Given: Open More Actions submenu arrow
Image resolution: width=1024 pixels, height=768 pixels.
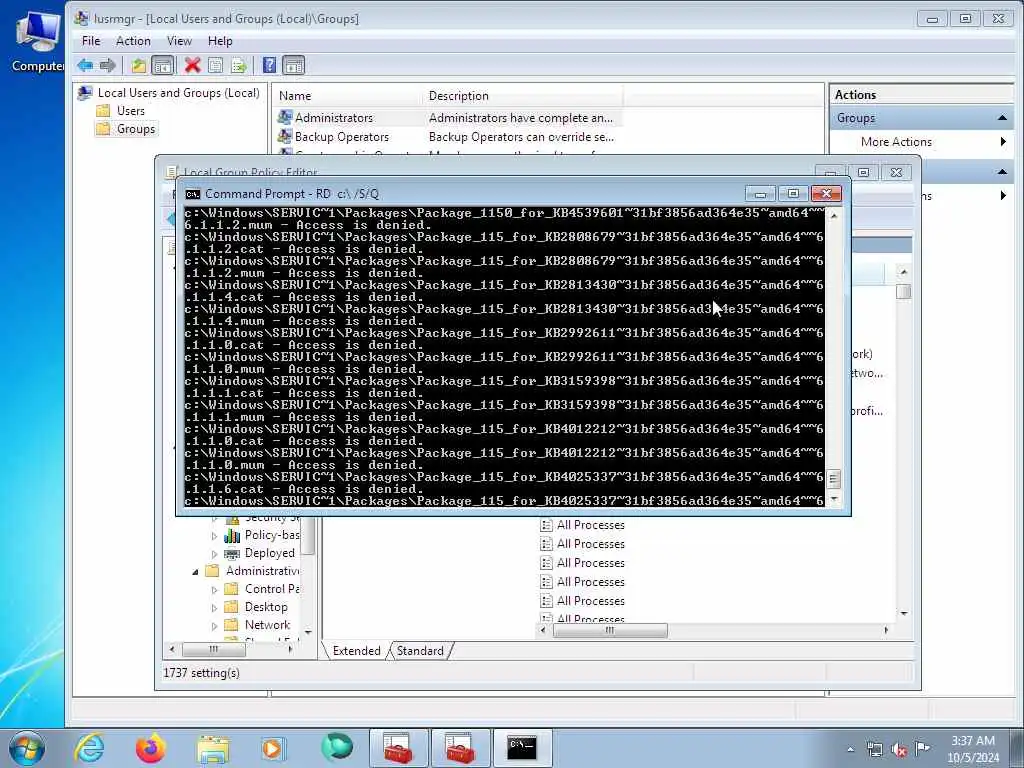Looking at the screenshot, I should click(1003, 142).
